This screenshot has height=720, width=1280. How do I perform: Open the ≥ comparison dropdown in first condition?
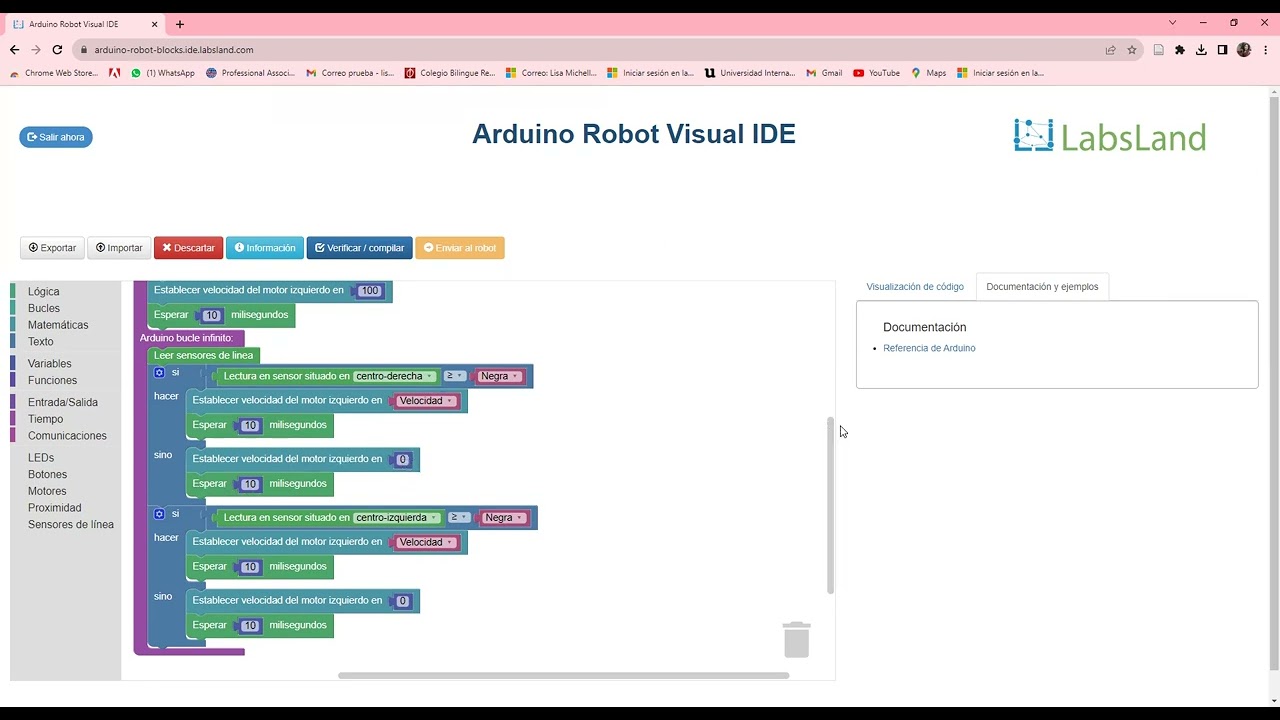455,376
